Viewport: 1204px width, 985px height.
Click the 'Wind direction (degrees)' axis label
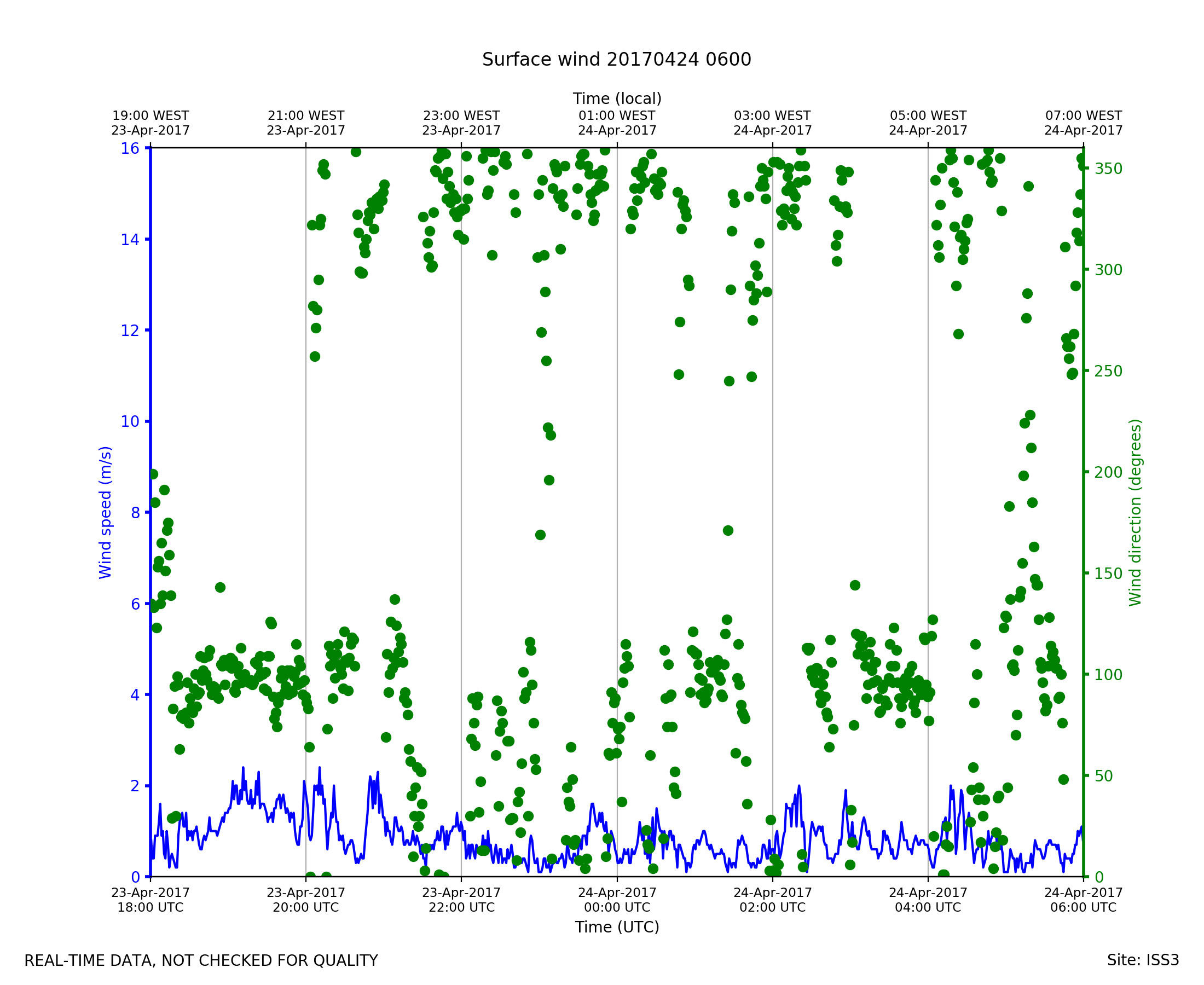pos(1135,512)
